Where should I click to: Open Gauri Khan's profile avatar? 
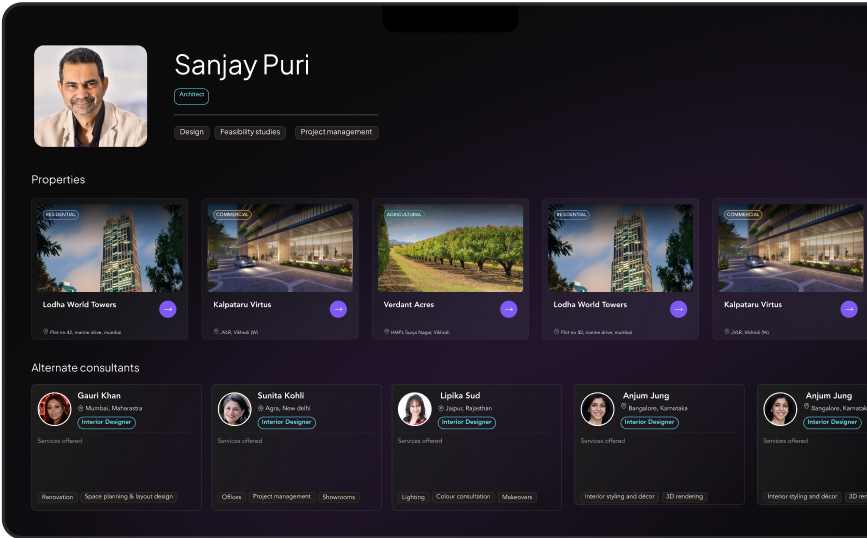tap(54, 409)
